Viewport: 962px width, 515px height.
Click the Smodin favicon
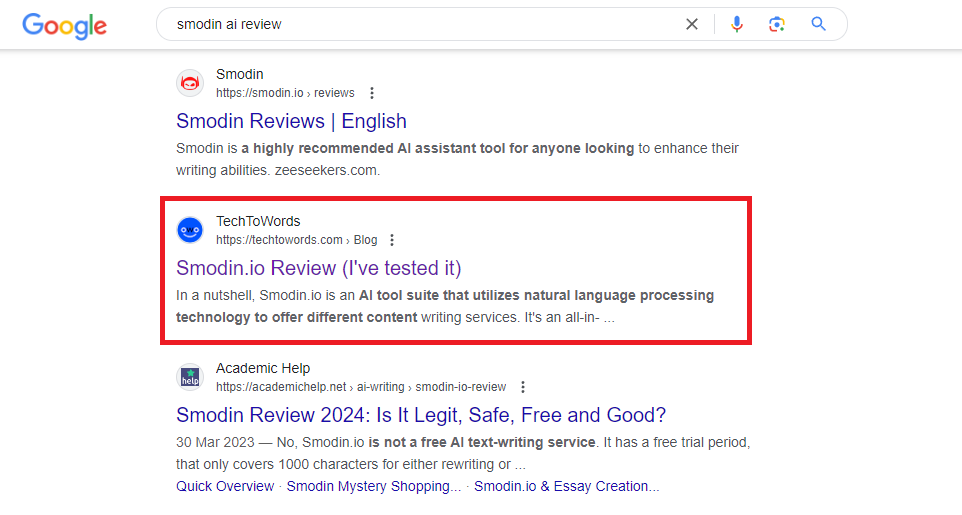[190, 83]
